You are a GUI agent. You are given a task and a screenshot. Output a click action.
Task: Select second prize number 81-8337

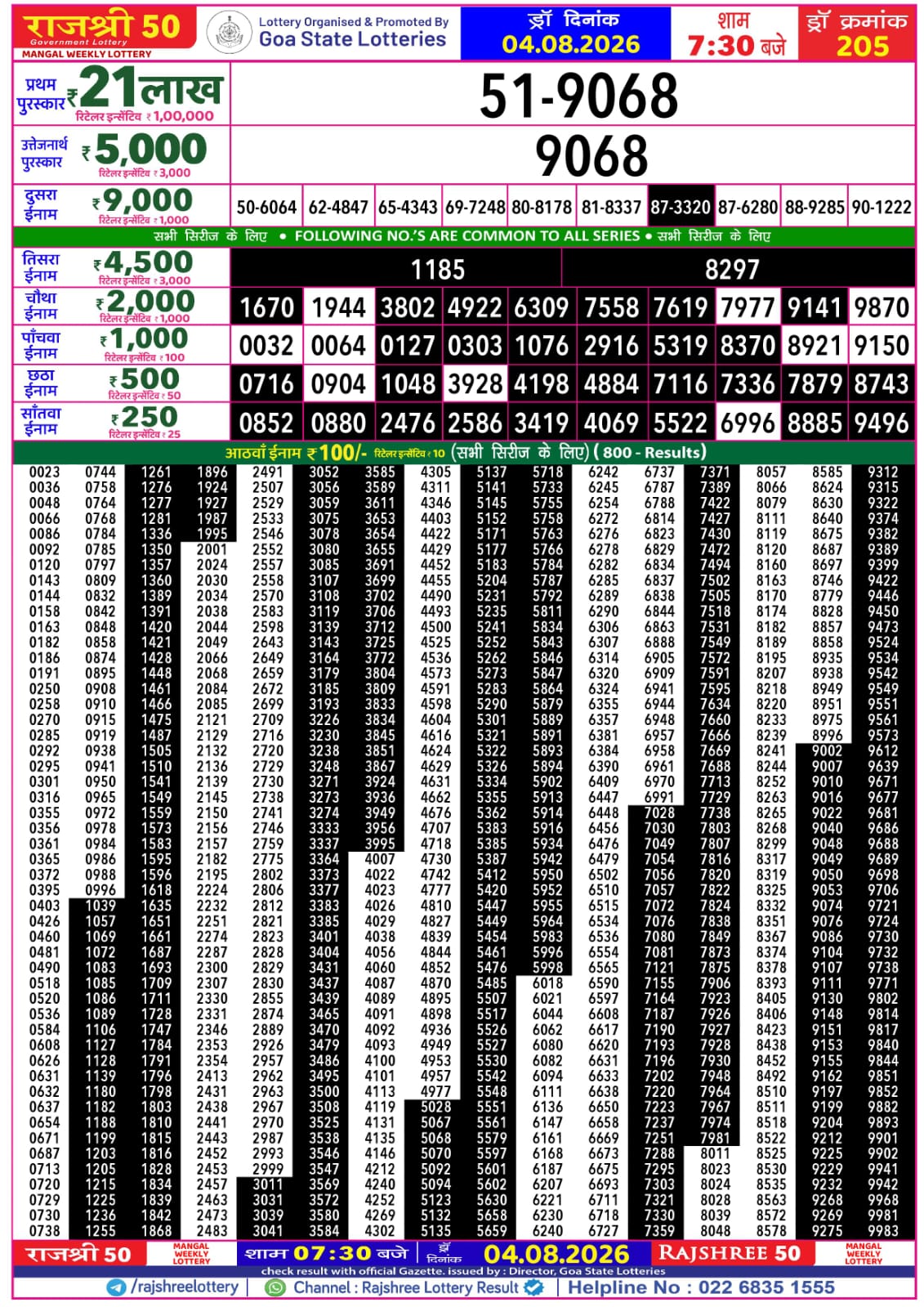611,208
